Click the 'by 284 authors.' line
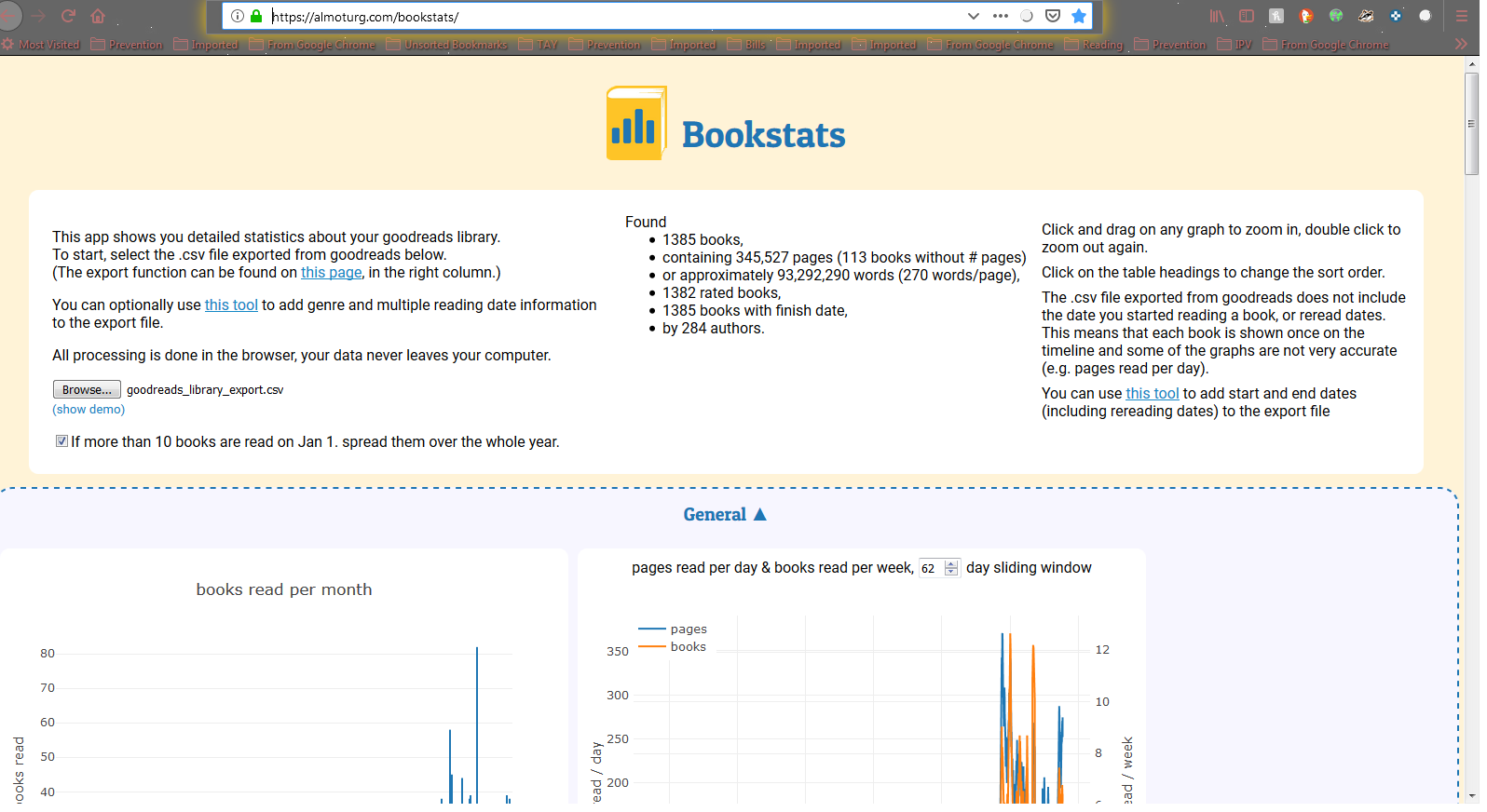Screen dimensions: 1487x812 pyautogui.click(x=714, y=329)
